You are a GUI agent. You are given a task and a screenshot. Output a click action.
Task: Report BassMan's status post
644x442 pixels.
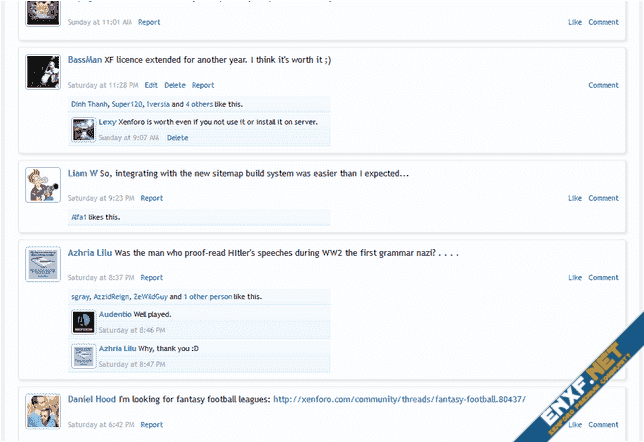point(203,85)
